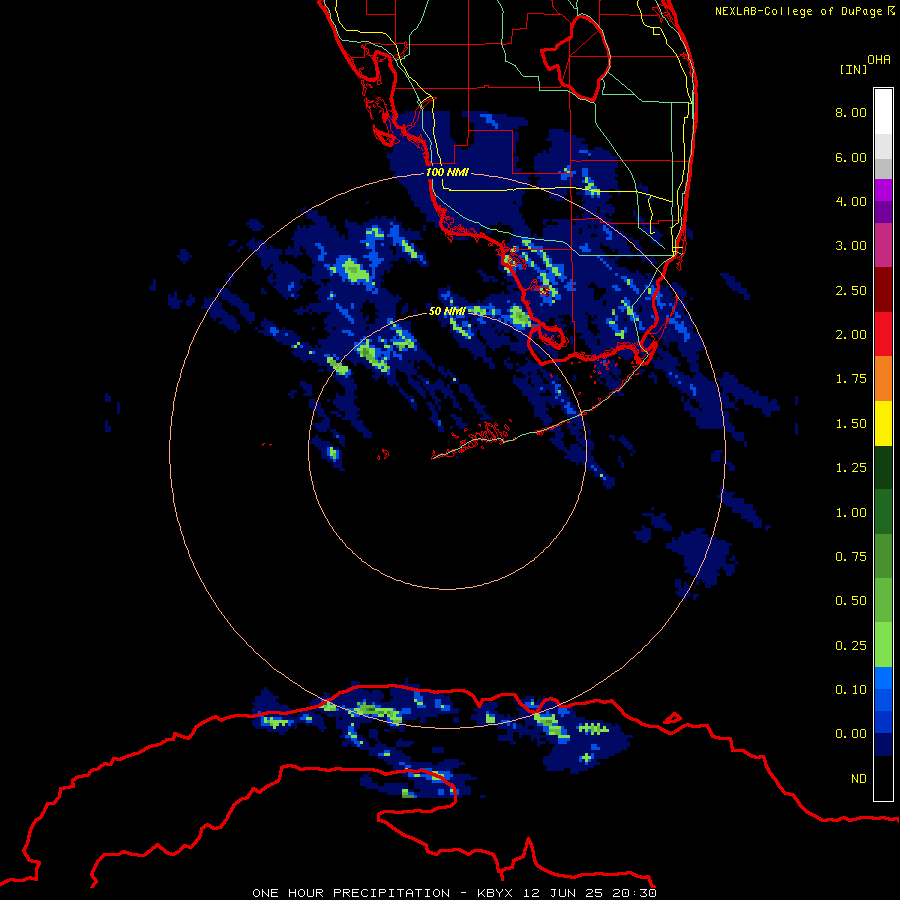900x900 pixels.
Task: Click the '2.00' legend value
Action: click(x=851, y=334)
